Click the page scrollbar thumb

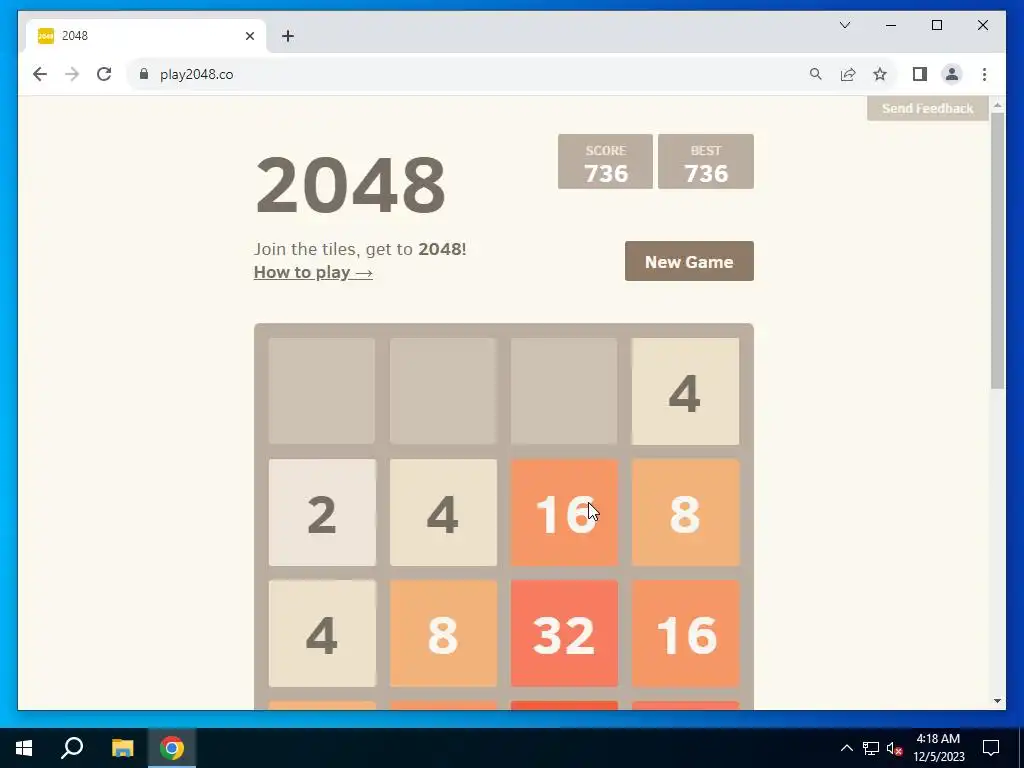[x=997, y=251]
